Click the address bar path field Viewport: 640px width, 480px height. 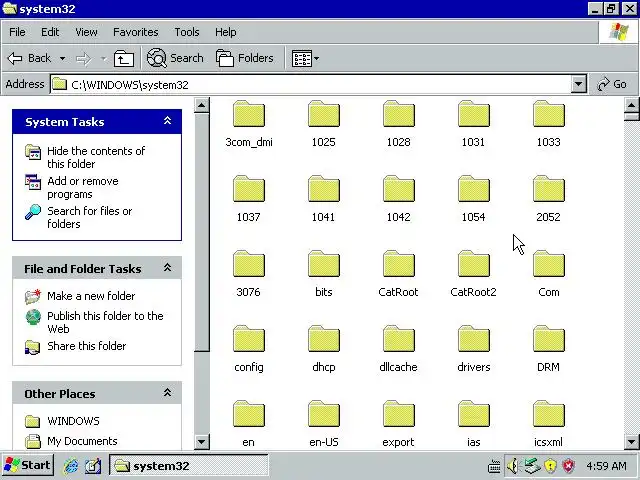(310, 84)
